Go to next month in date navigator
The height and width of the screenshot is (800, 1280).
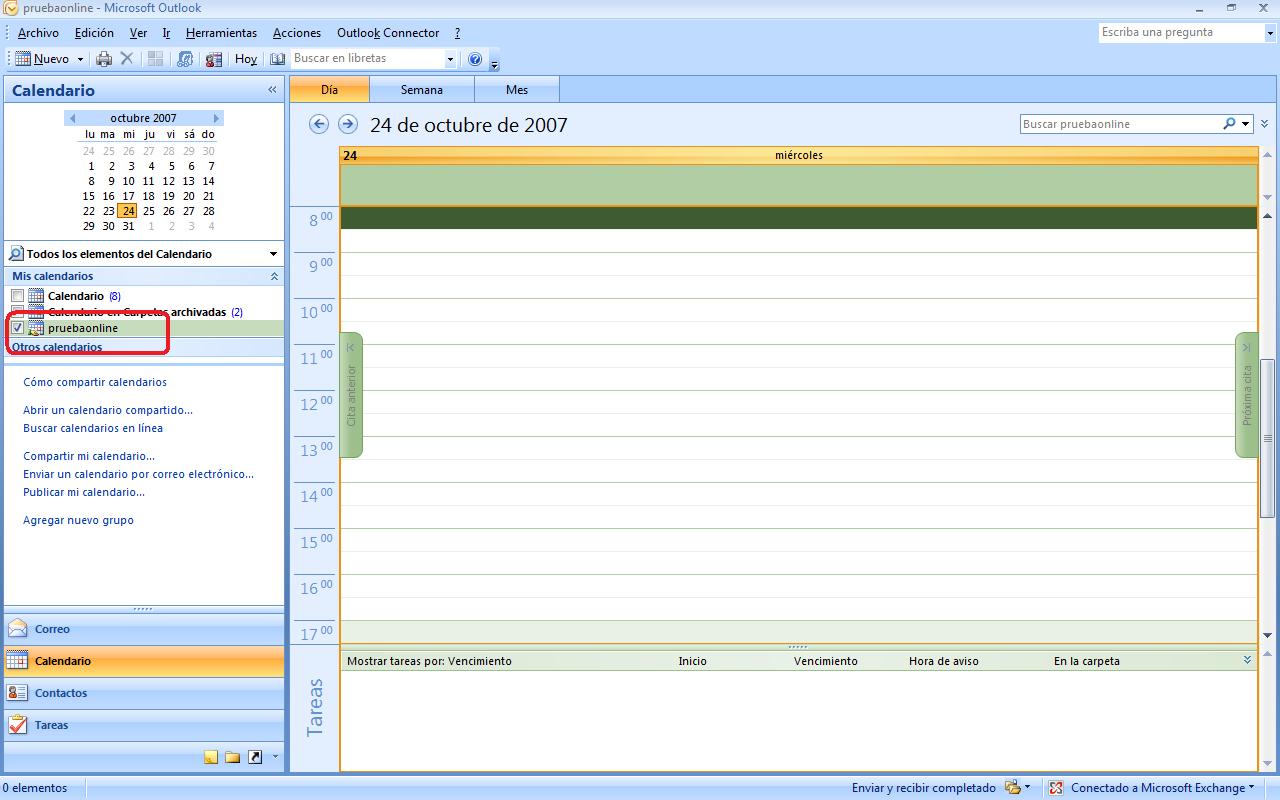pos(216,118)
